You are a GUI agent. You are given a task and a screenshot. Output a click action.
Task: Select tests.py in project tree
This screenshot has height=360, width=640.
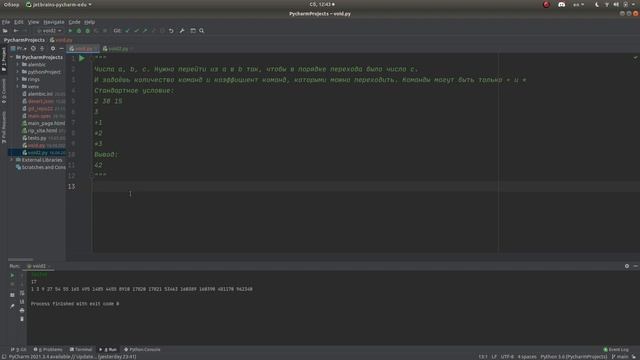pos(37,138)
